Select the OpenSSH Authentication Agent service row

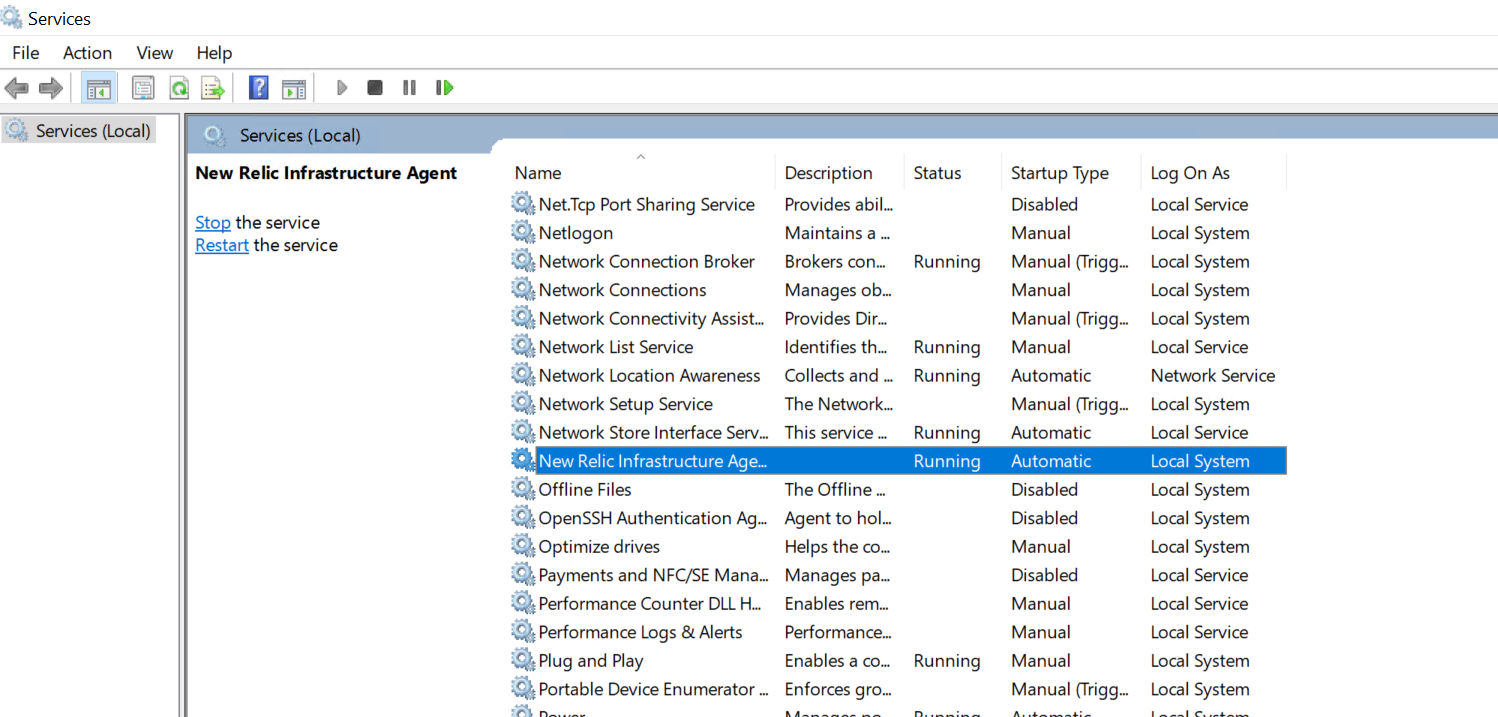pyautogui.click(x=652, y=518)
